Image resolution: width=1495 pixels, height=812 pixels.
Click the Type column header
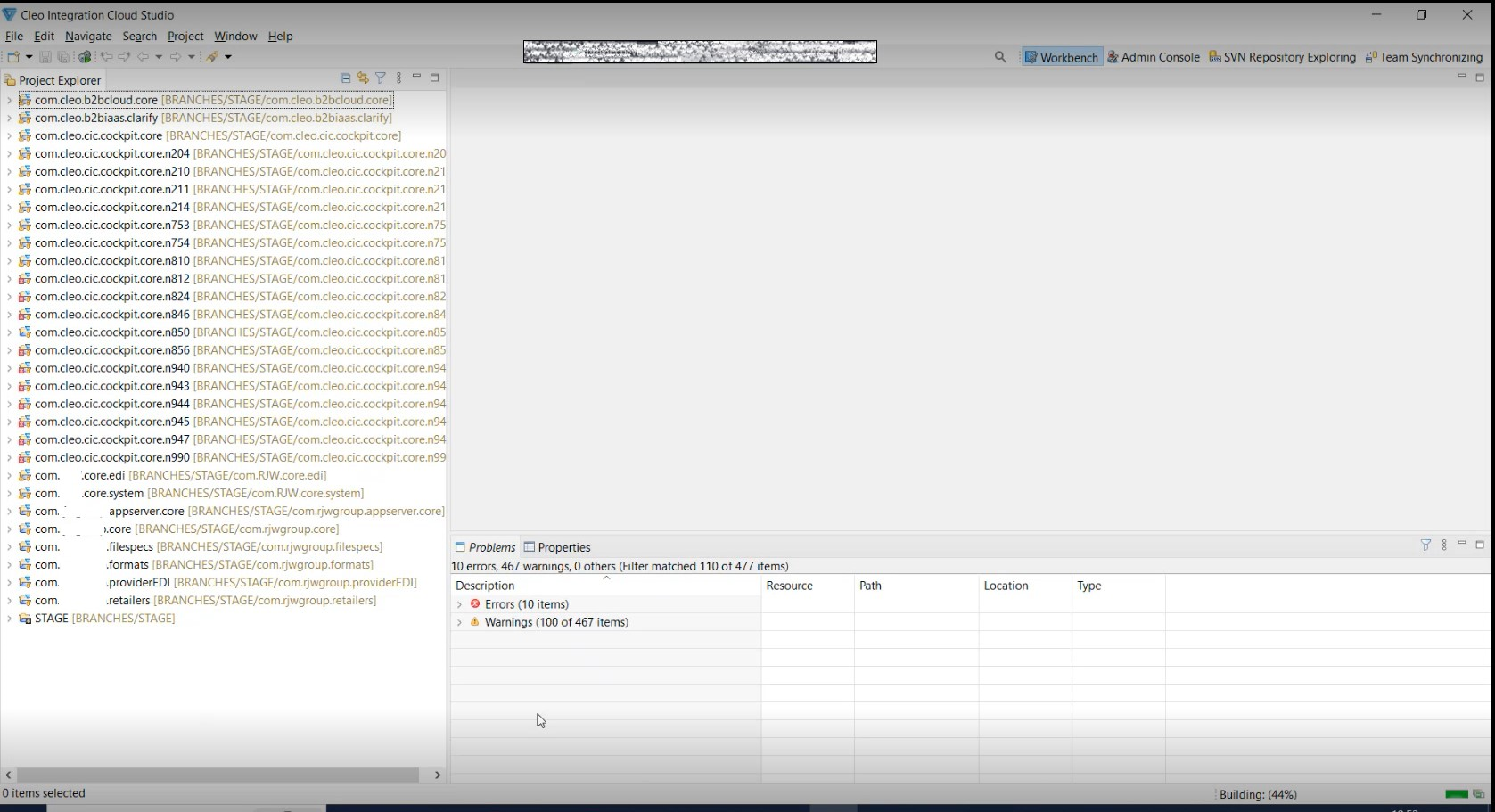1119,586
